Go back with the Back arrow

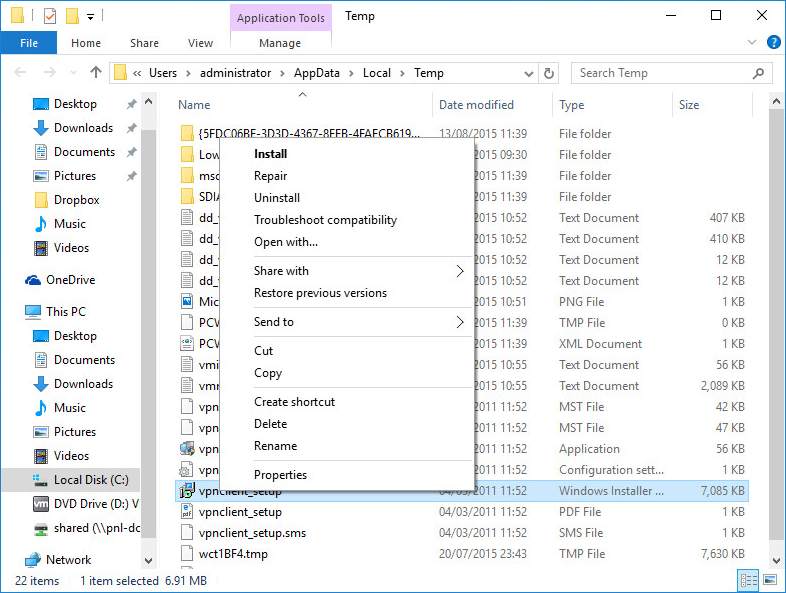pos(20,73)
